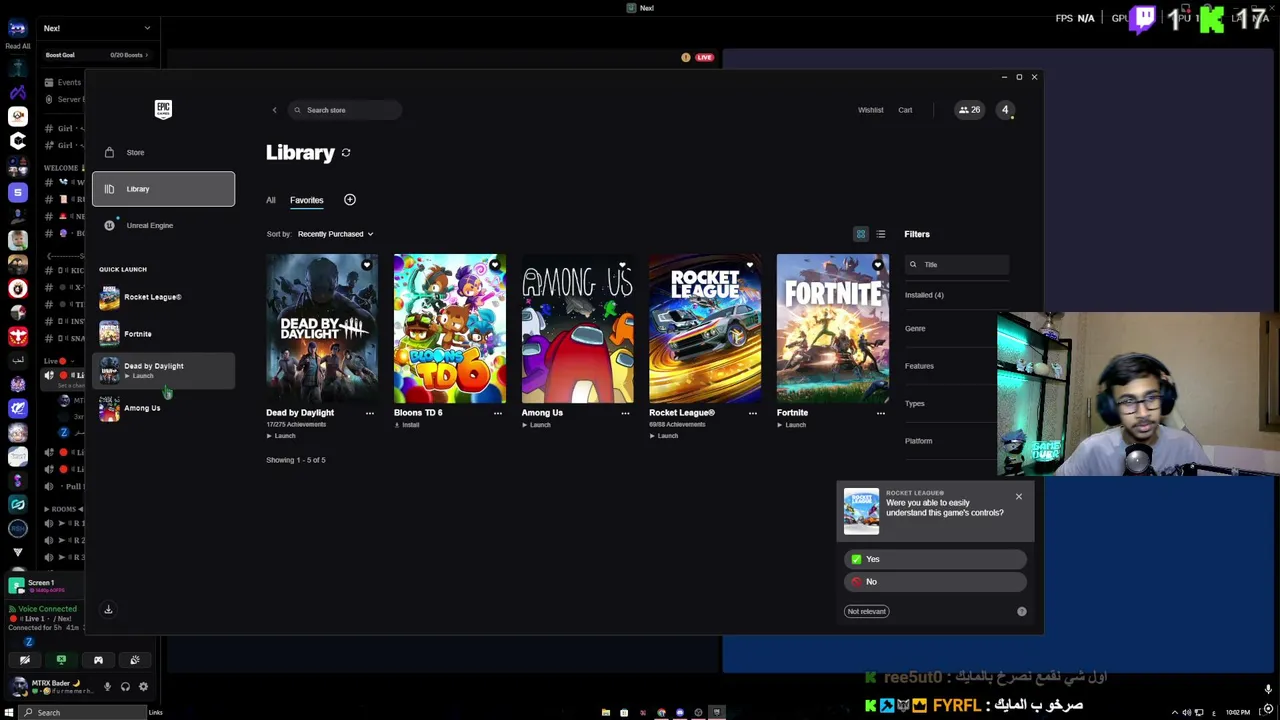The width and height of the screenshot is (1280, 720).
Task: Stop Discord screen share button
Action: pyautogui.click(x=61, y=660)
